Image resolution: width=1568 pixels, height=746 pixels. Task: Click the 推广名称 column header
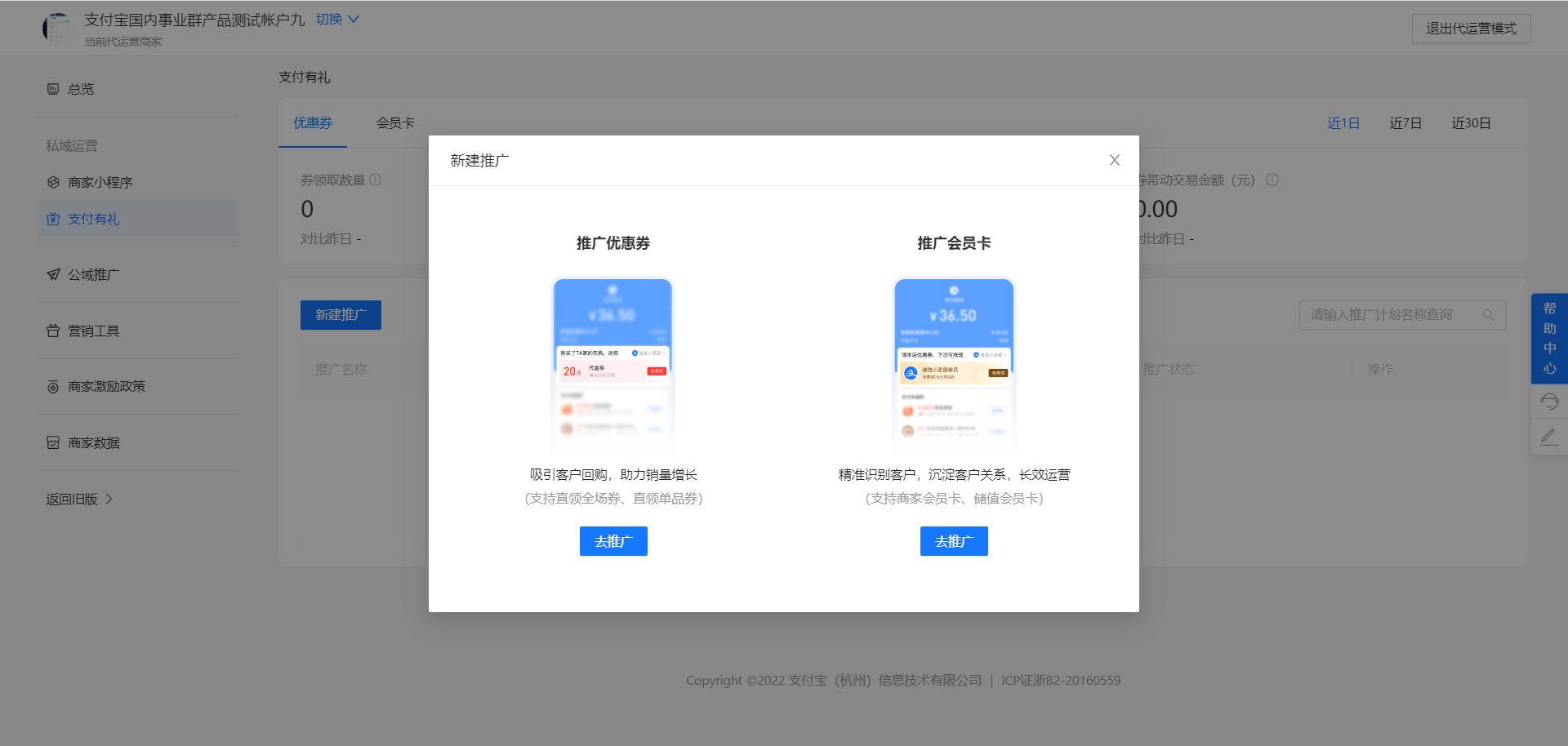341,370
